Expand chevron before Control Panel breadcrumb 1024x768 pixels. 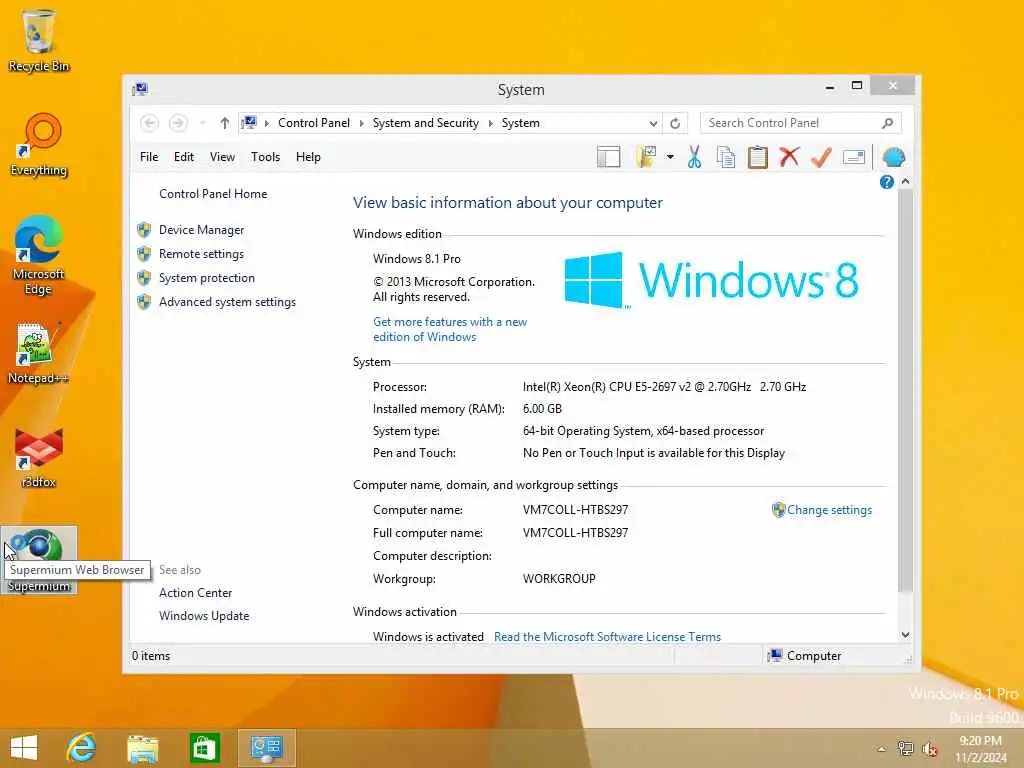[266, 123]
